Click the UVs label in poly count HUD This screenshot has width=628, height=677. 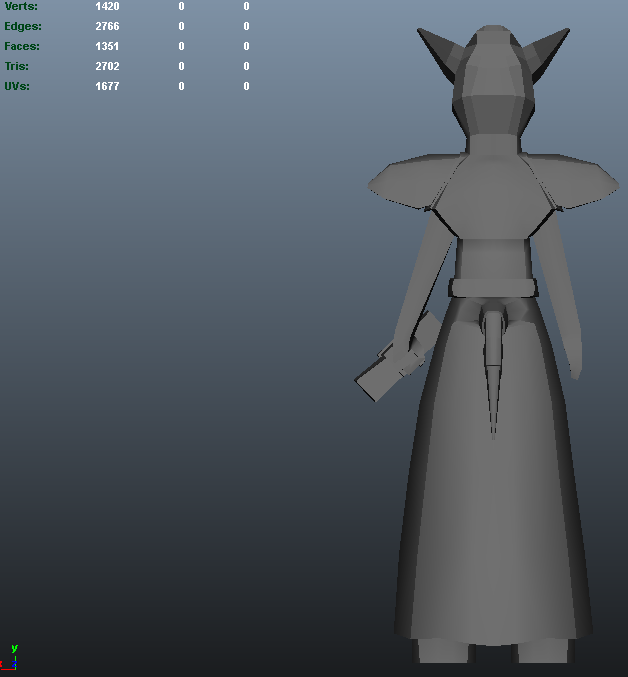pyautogui.click(x=17, y=86)
